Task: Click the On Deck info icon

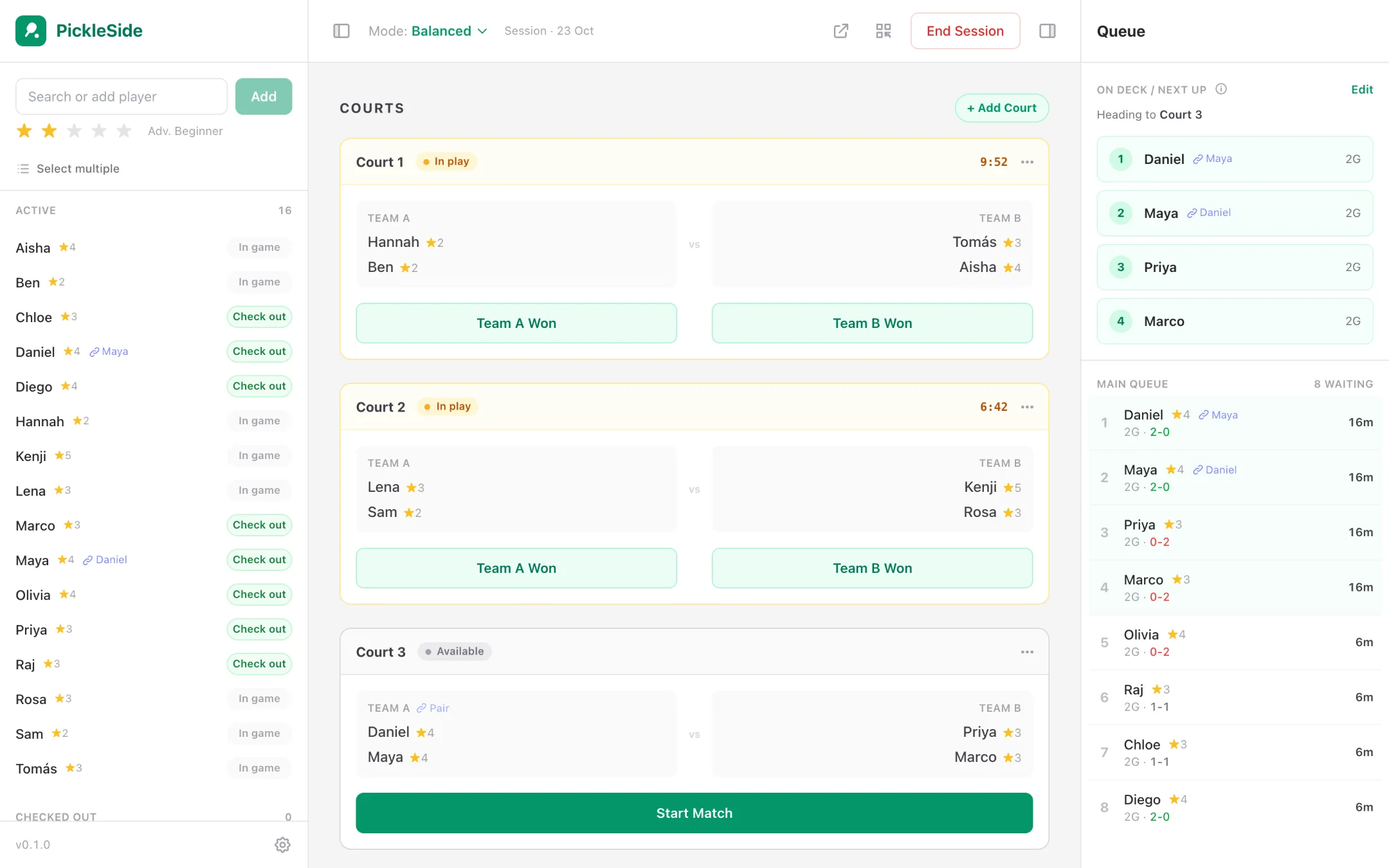Action: point(1221,89)
